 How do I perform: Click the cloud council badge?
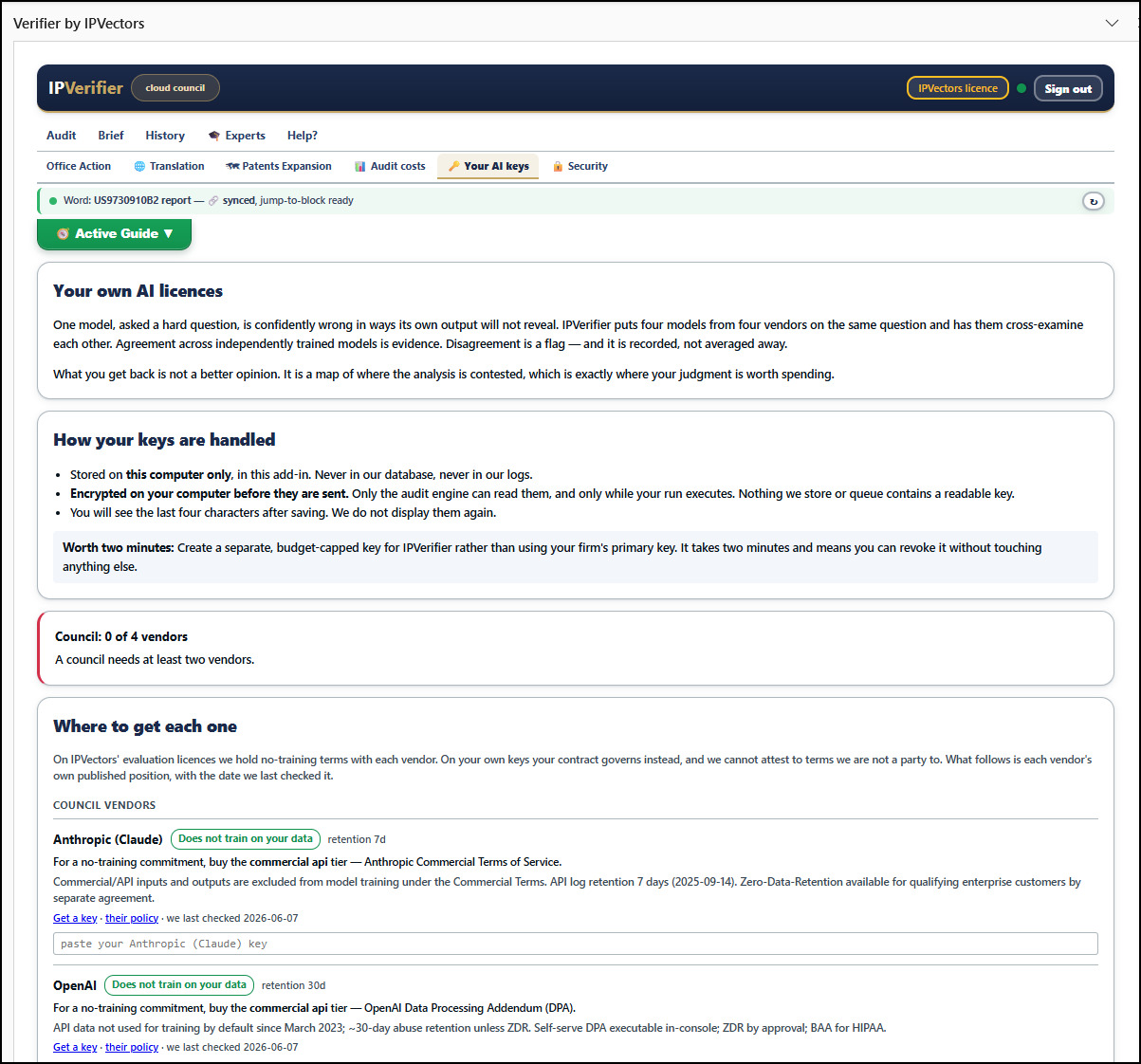coord(175,88)
